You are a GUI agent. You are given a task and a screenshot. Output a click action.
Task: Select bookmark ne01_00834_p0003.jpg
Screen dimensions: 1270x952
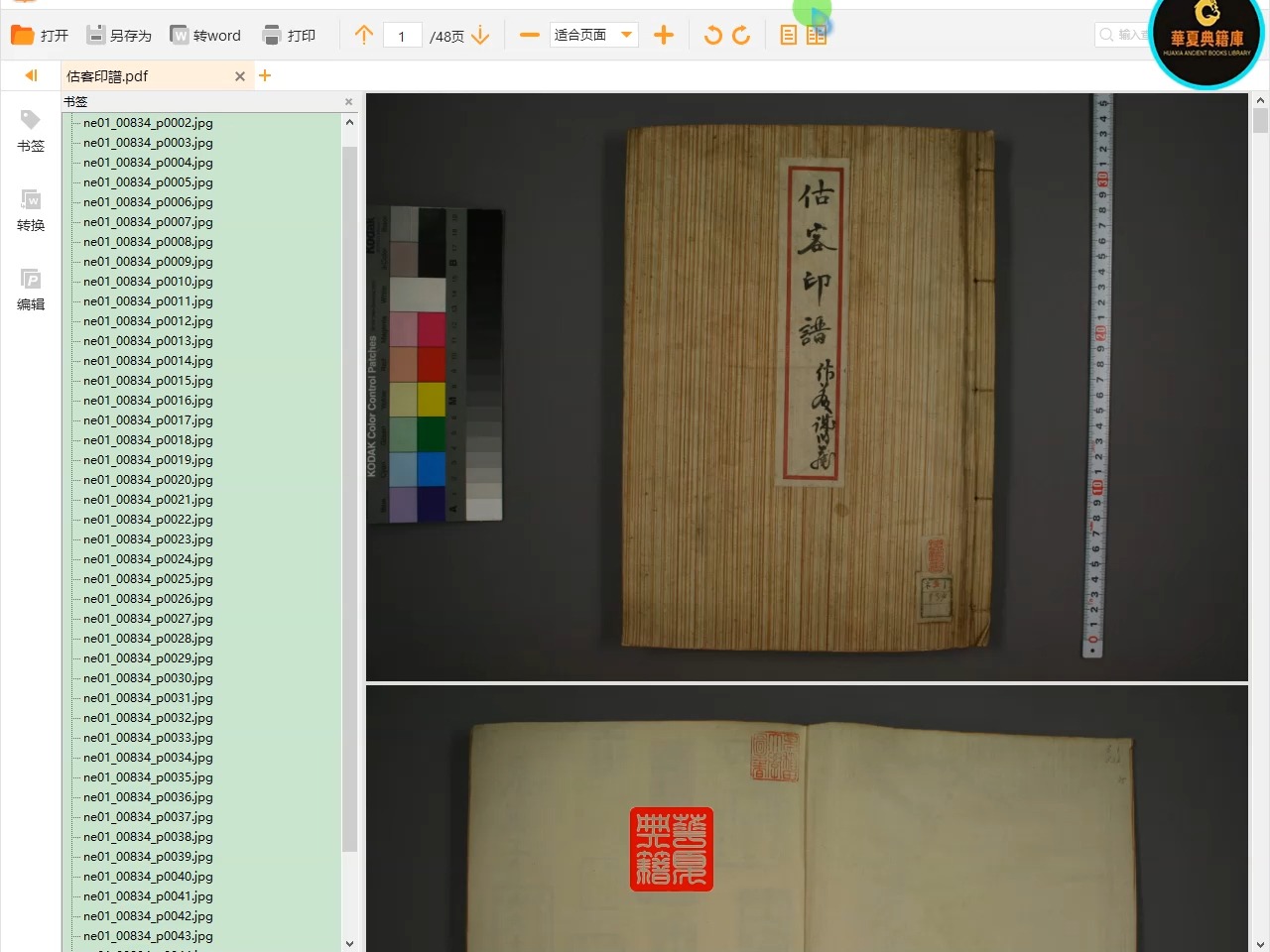[x=148, y=143]
